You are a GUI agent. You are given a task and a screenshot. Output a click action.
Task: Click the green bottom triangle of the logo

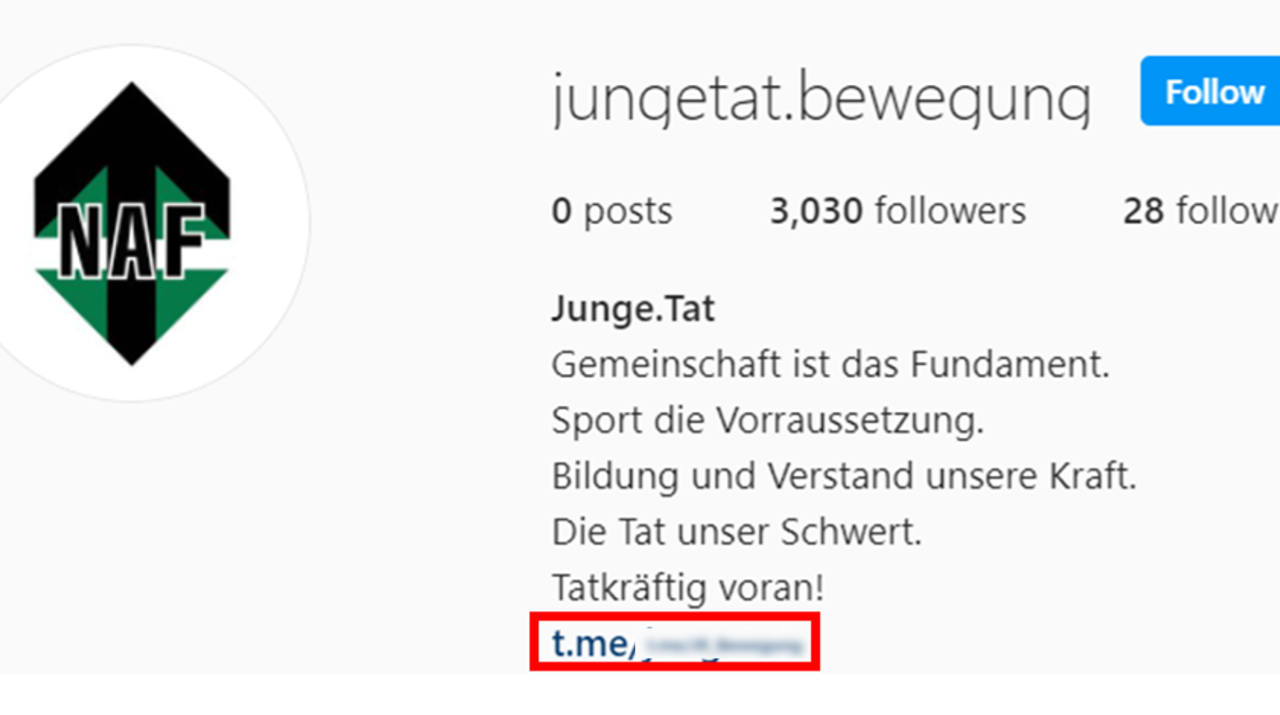132,320
